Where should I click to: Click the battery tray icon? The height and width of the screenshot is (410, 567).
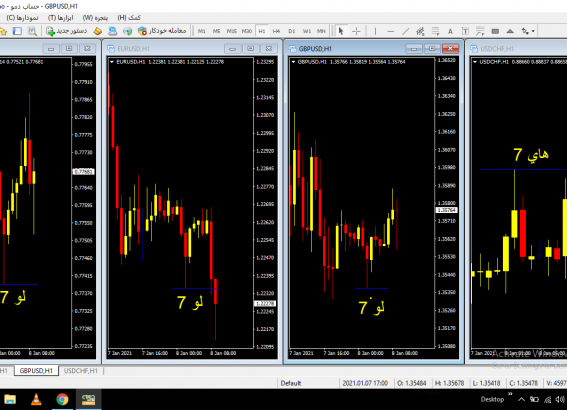click(x=534, y=399)
